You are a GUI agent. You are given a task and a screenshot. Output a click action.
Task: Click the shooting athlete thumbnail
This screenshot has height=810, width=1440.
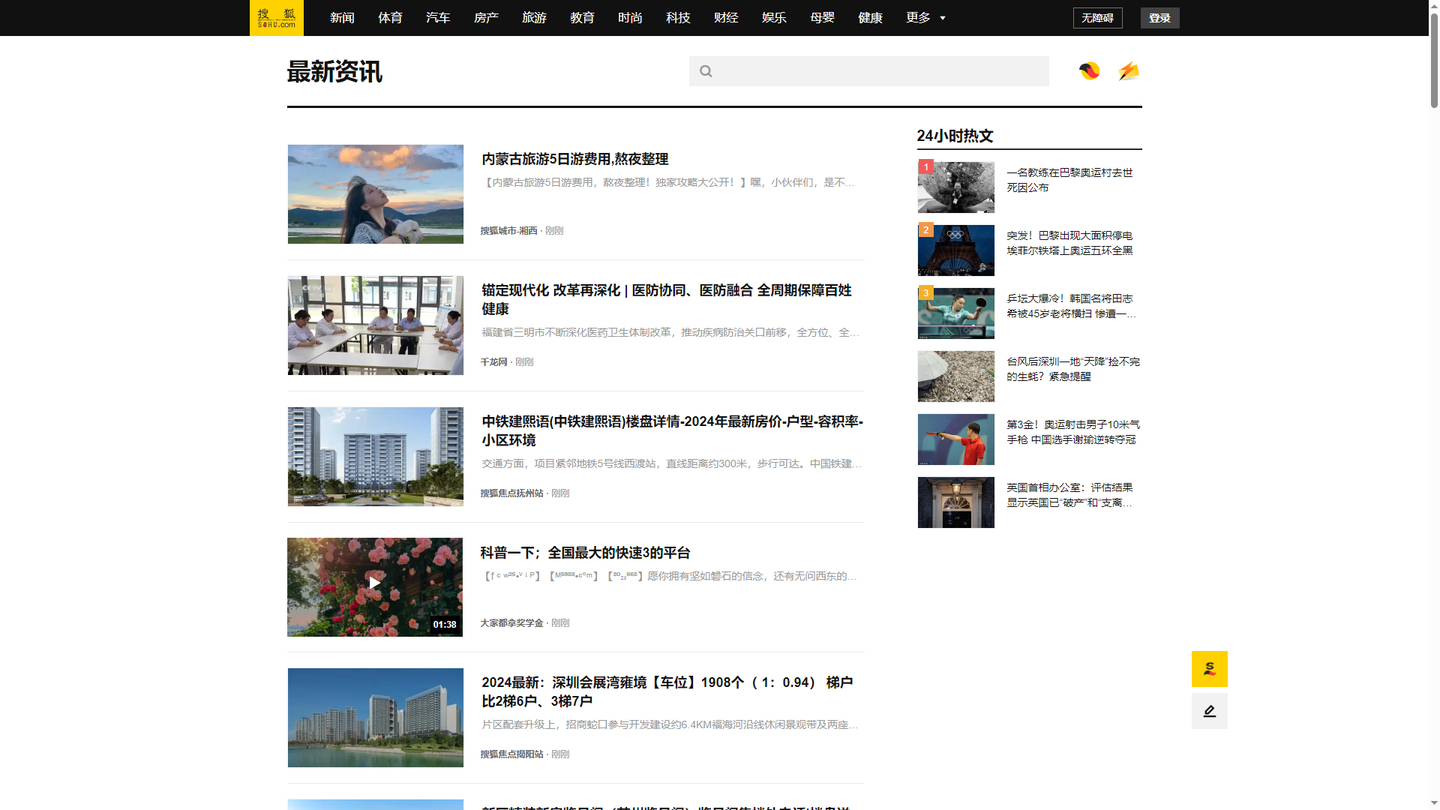click(x=956, y=439)
